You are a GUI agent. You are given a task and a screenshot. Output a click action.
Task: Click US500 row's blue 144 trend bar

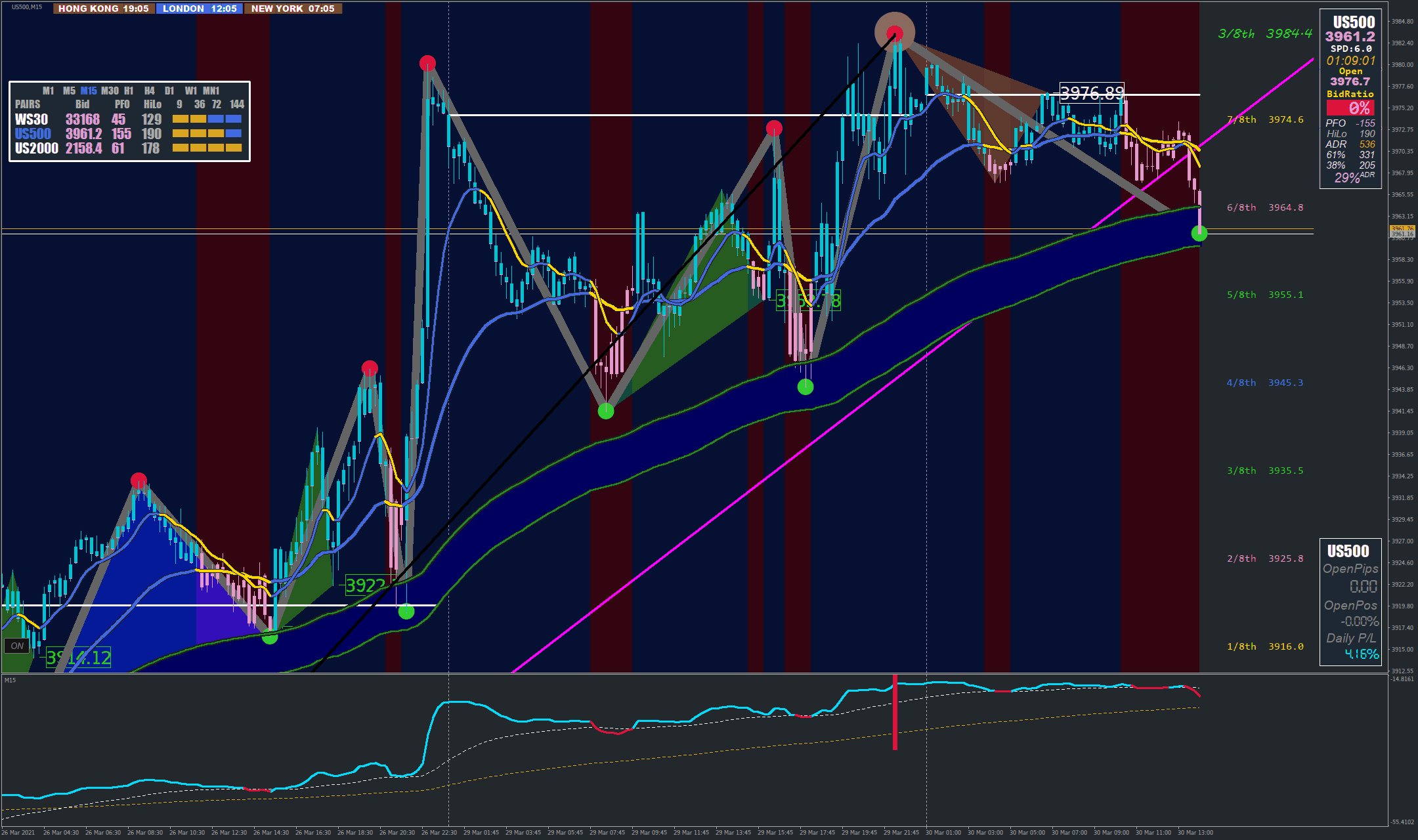(233, 133)
